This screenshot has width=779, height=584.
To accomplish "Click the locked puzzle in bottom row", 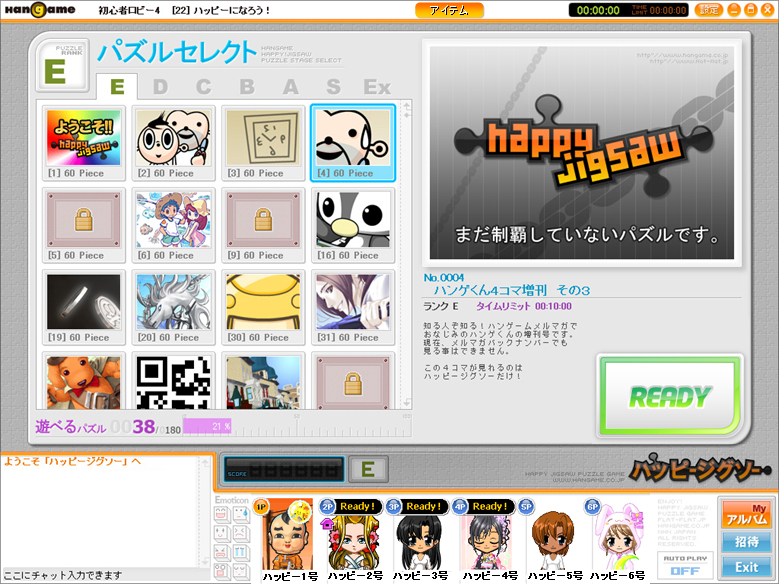I will (353, 381).
